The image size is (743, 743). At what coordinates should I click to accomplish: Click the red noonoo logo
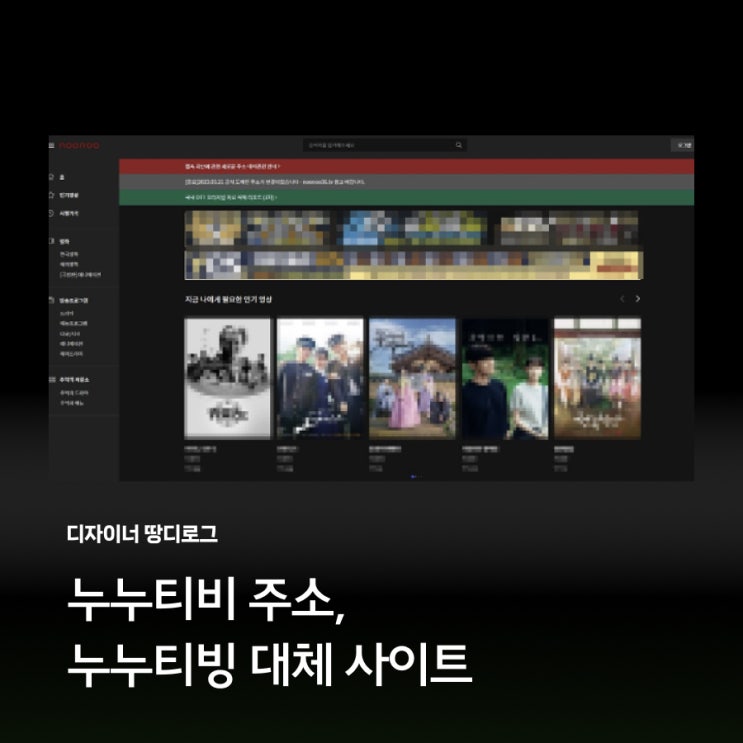click(x=79, y=145)
